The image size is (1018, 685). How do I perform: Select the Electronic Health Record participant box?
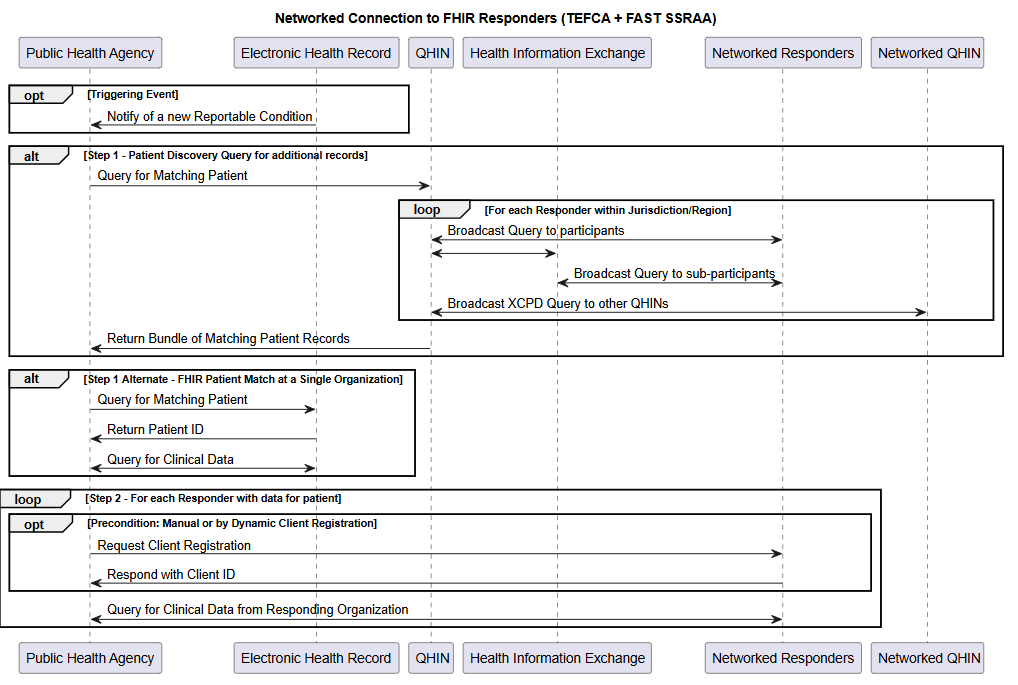316,52
